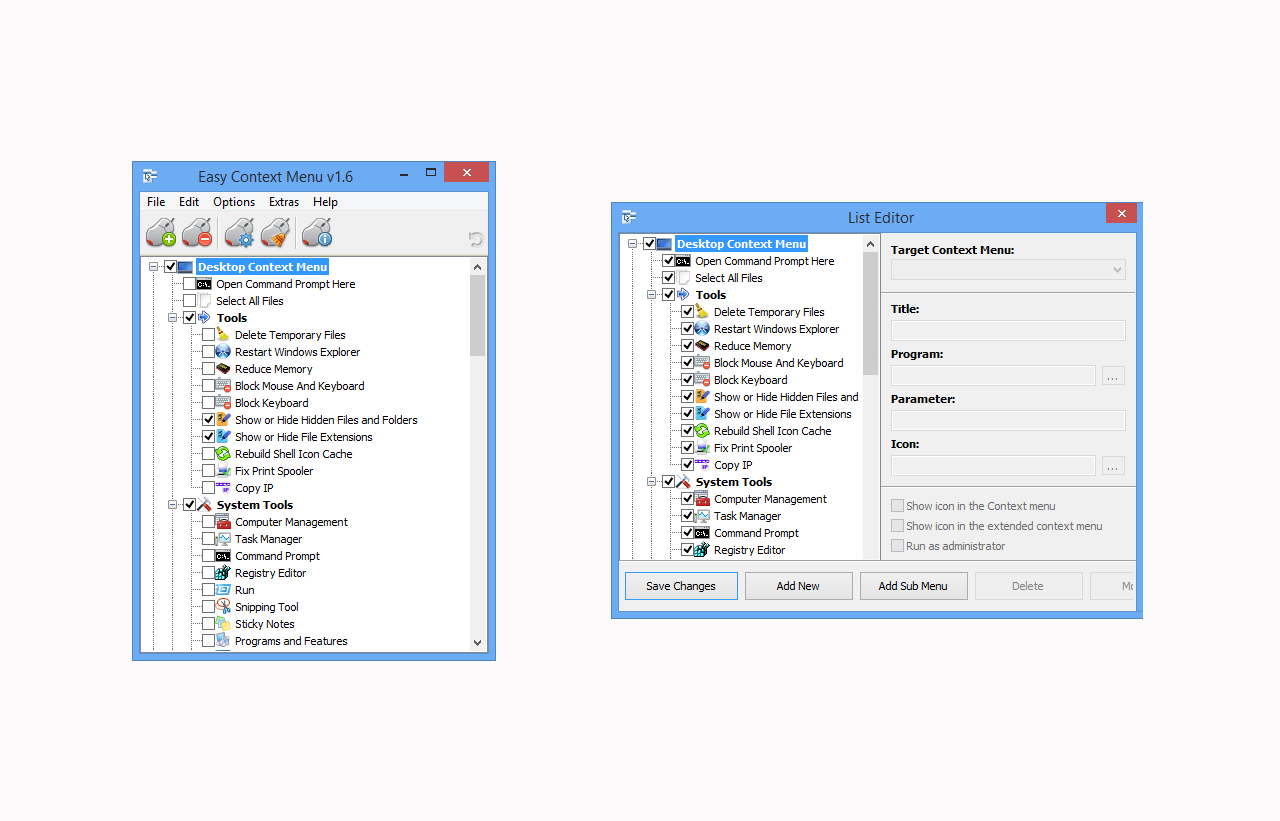Click the Block Keyboard icon in List Editor
Viewport: 1280px width, 821px height.
(x=702, y=380)
